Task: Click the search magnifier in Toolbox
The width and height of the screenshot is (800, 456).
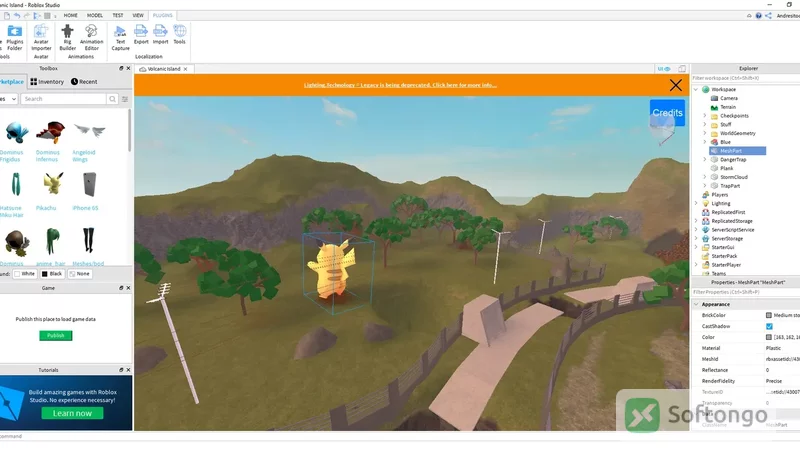Action: pyautogui.click(x=112, y=99)
